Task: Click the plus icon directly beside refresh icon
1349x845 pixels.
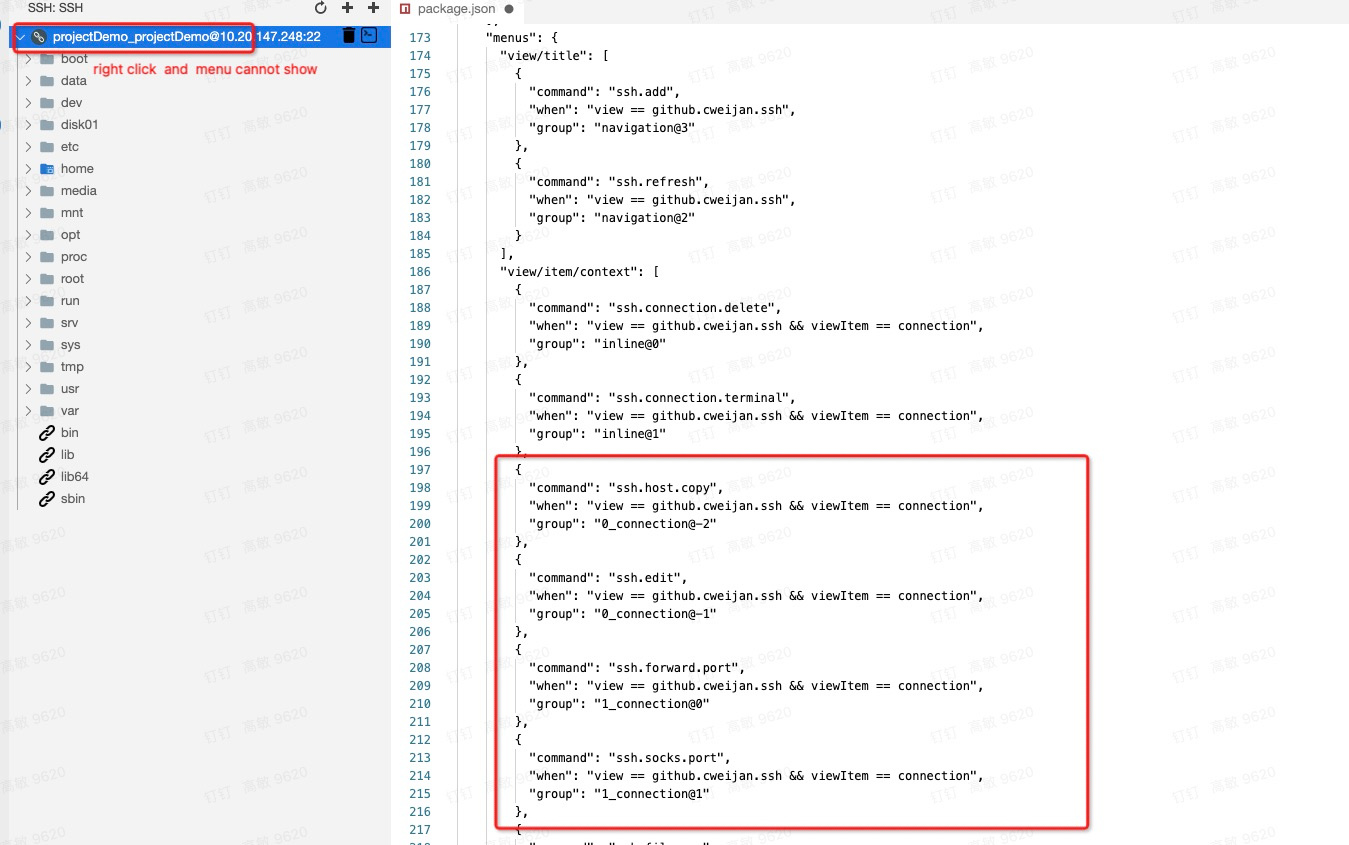Action: (348, 8)
